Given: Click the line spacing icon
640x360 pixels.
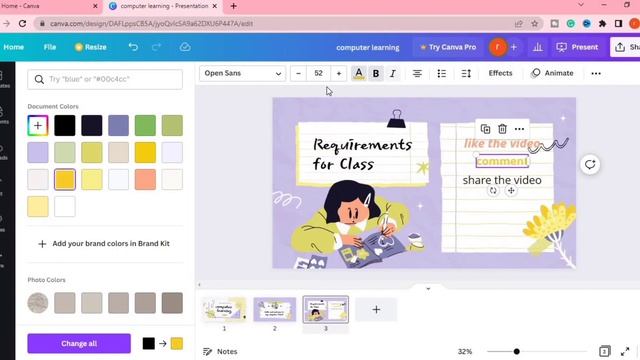Looking at the screenshot, I should pos(466,73).
